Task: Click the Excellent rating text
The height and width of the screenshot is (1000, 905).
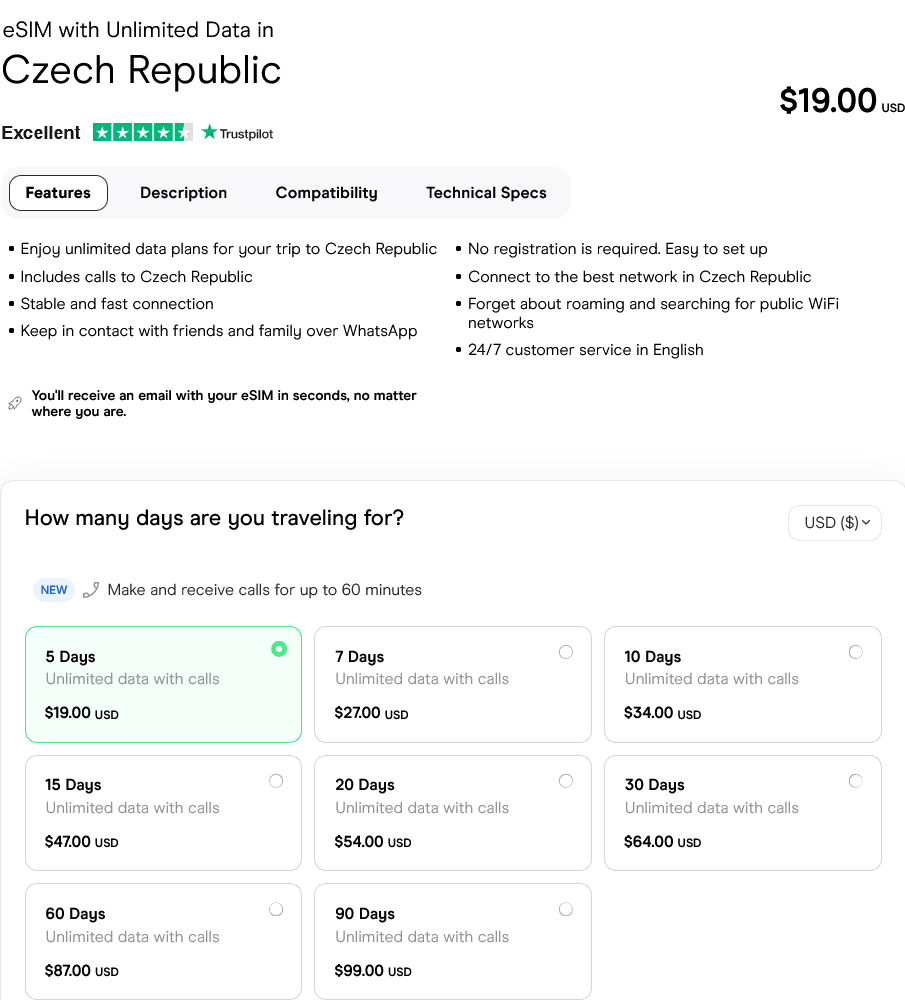Action: (41, 133)
